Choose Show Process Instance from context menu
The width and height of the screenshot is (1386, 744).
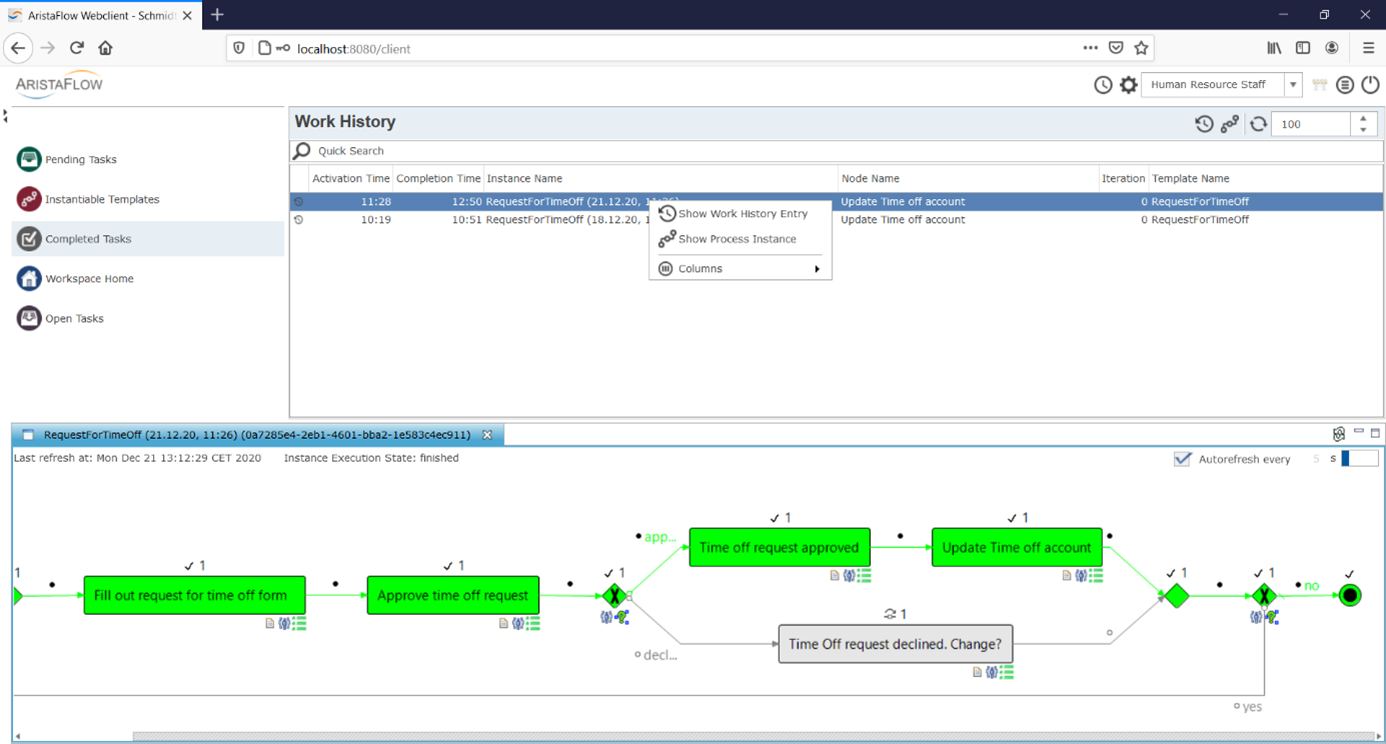(x=740, y=239)
